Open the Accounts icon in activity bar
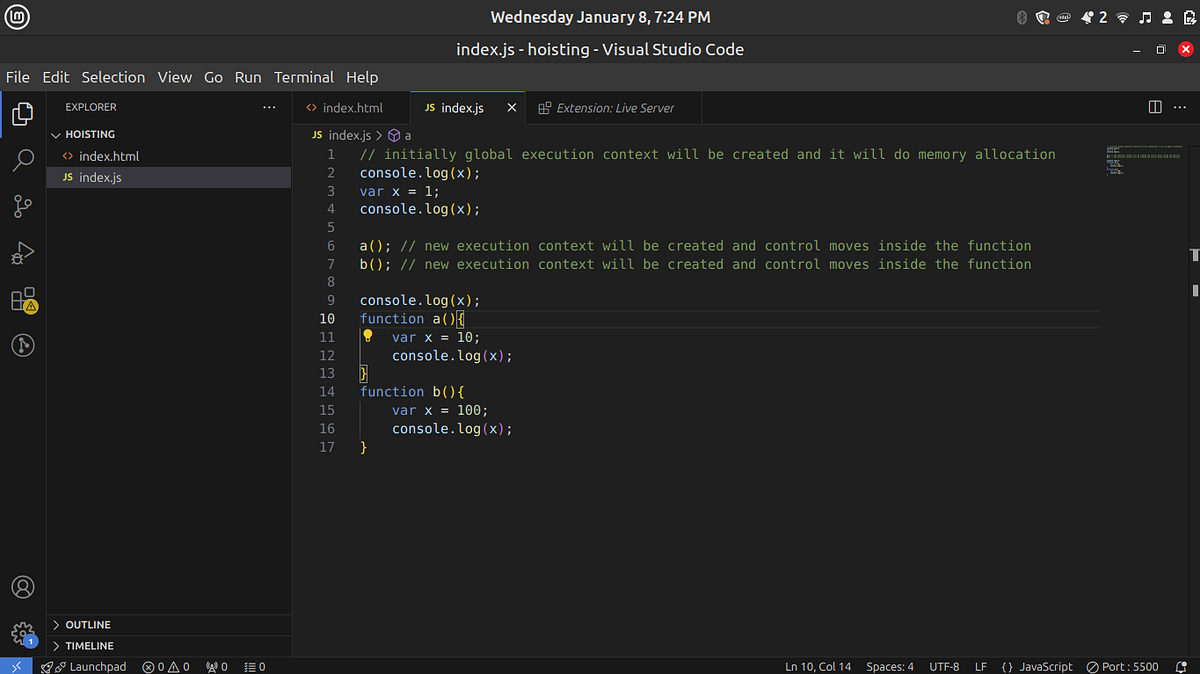Screen dimensions: 1200x674 [x=22, y=587]
